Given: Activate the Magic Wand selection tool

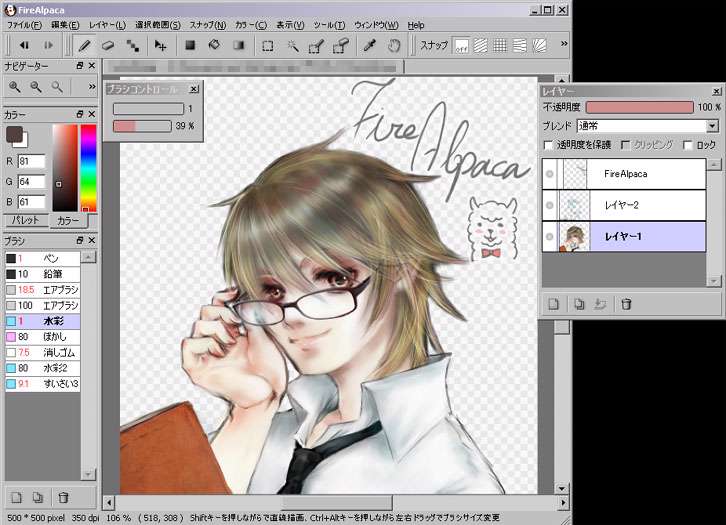Looking at the screenshot, I should (292, 45).
